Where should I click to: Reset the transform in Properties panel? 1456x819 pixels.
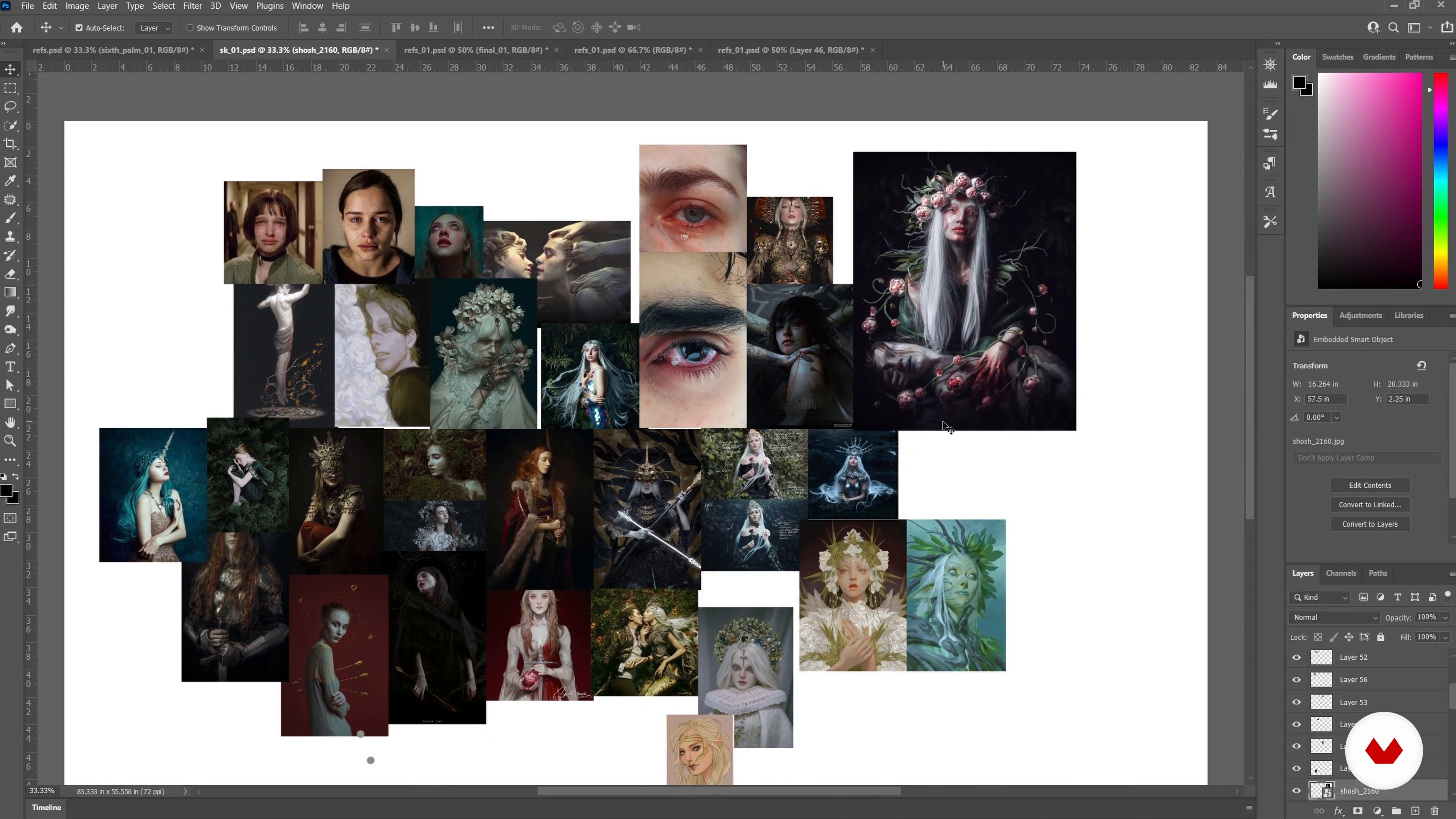(1421, 365)
